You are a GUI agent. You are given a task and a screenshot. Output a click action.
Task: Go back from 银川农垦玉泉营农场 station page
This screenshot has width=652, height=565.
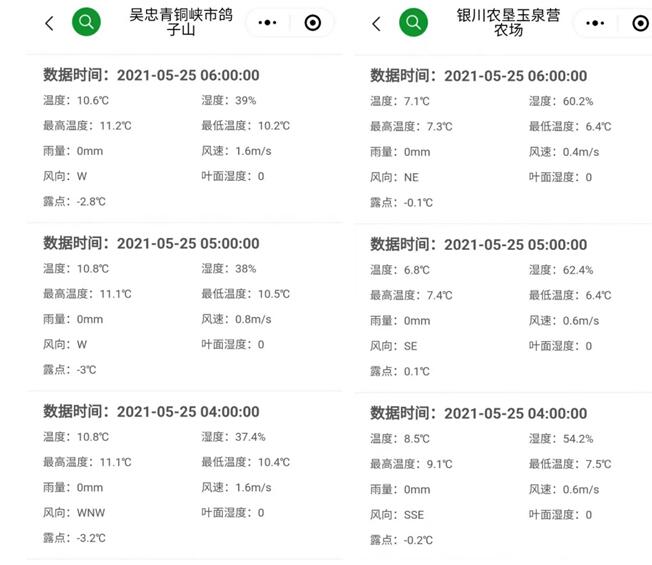coord(376,24)
